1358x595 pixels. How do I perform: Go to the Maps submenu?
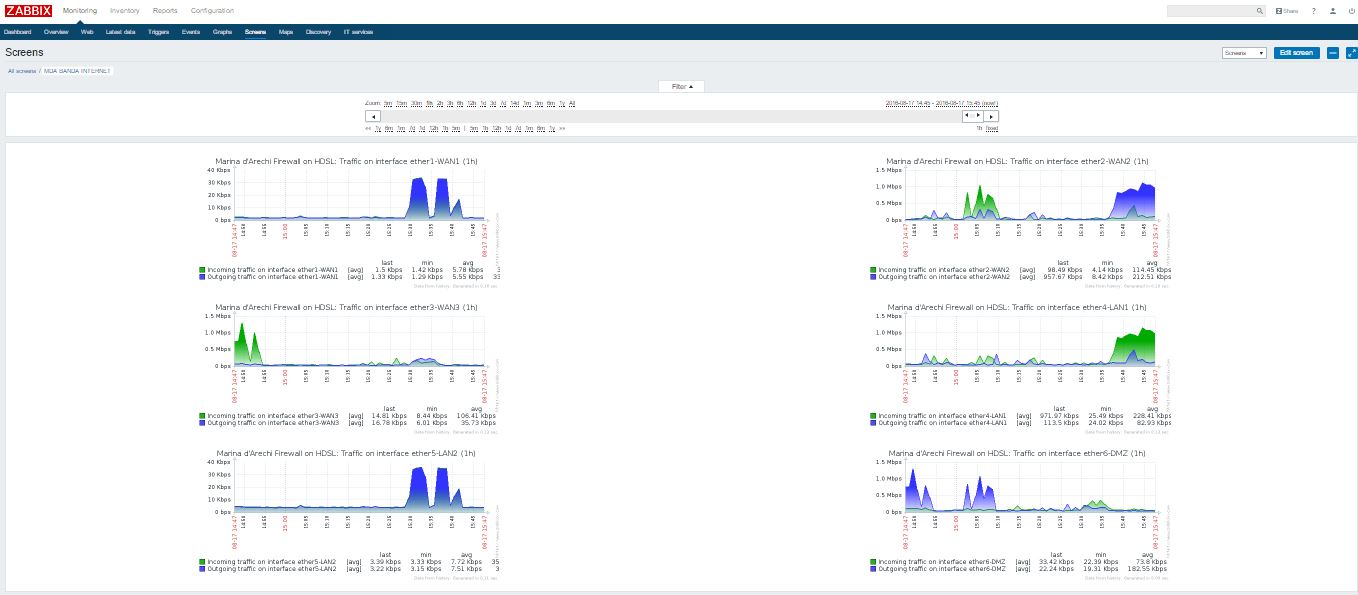tap(286, 32)
